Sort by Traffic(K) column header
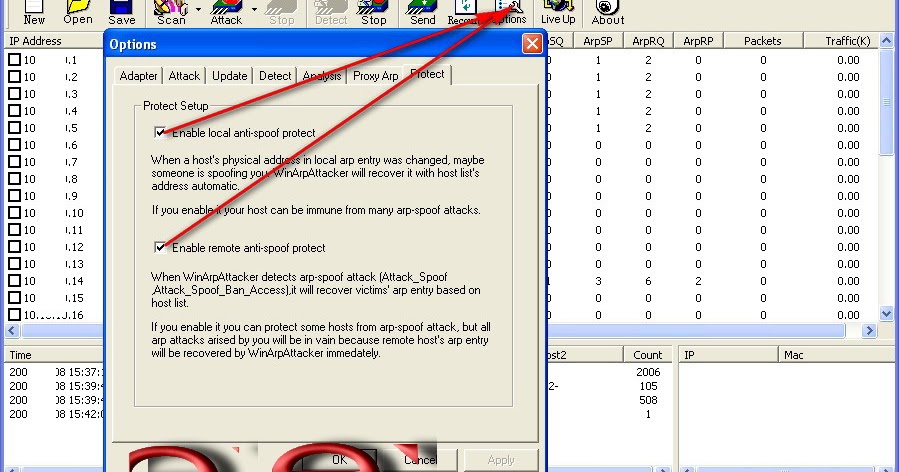The image size is (899, 472). (x=840, y=41)
